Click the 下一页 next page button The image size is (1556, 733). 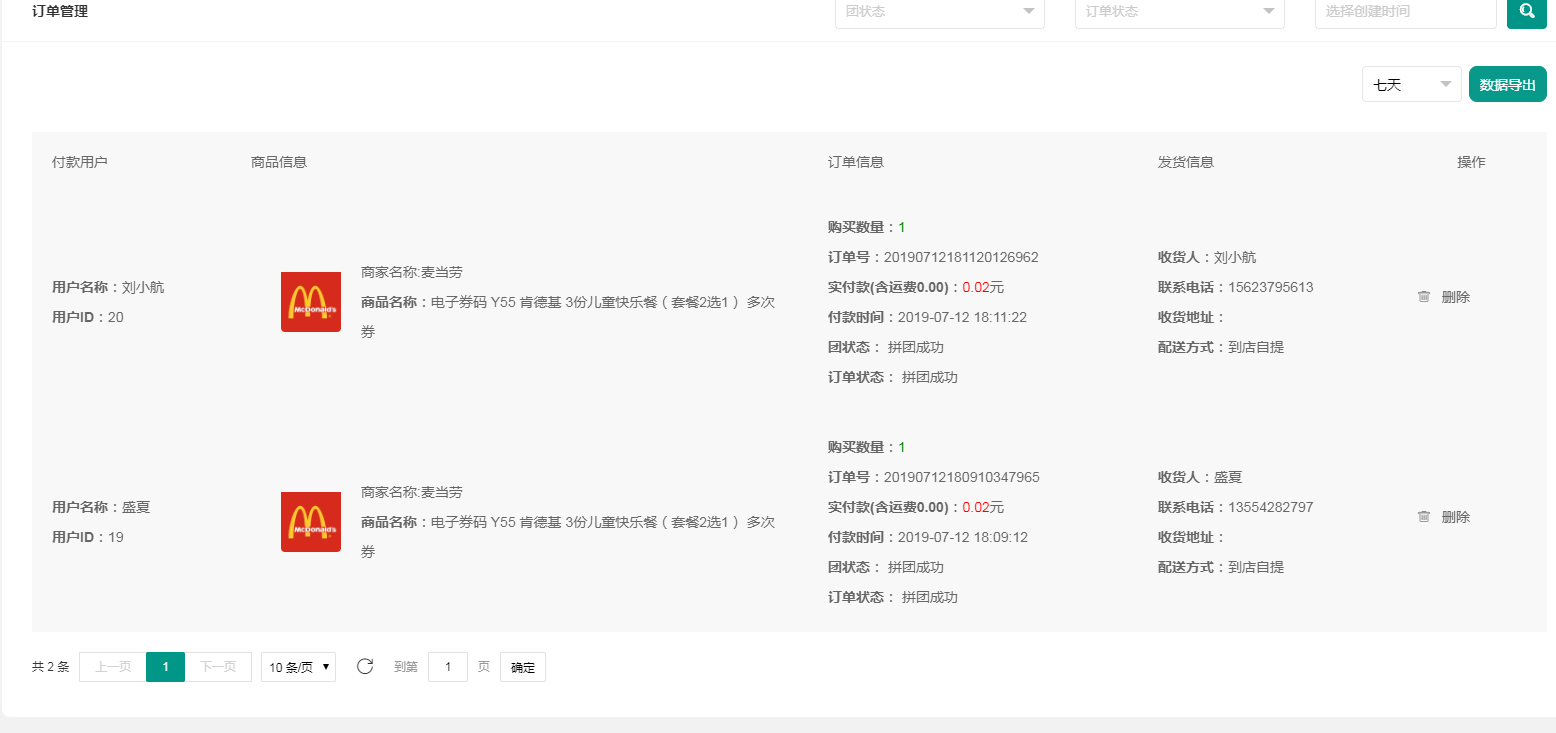pos(218,667)
